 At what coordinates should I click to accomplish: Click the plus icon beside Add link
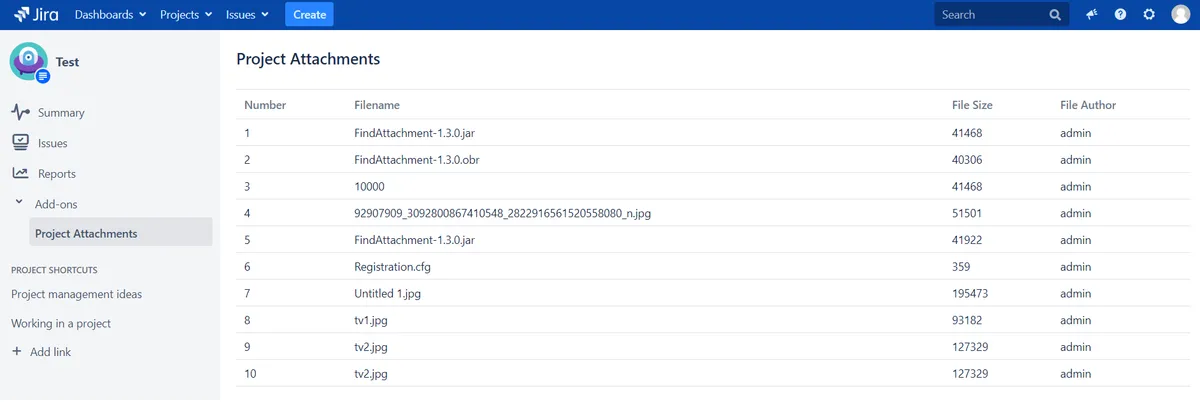tap(16, 352)
